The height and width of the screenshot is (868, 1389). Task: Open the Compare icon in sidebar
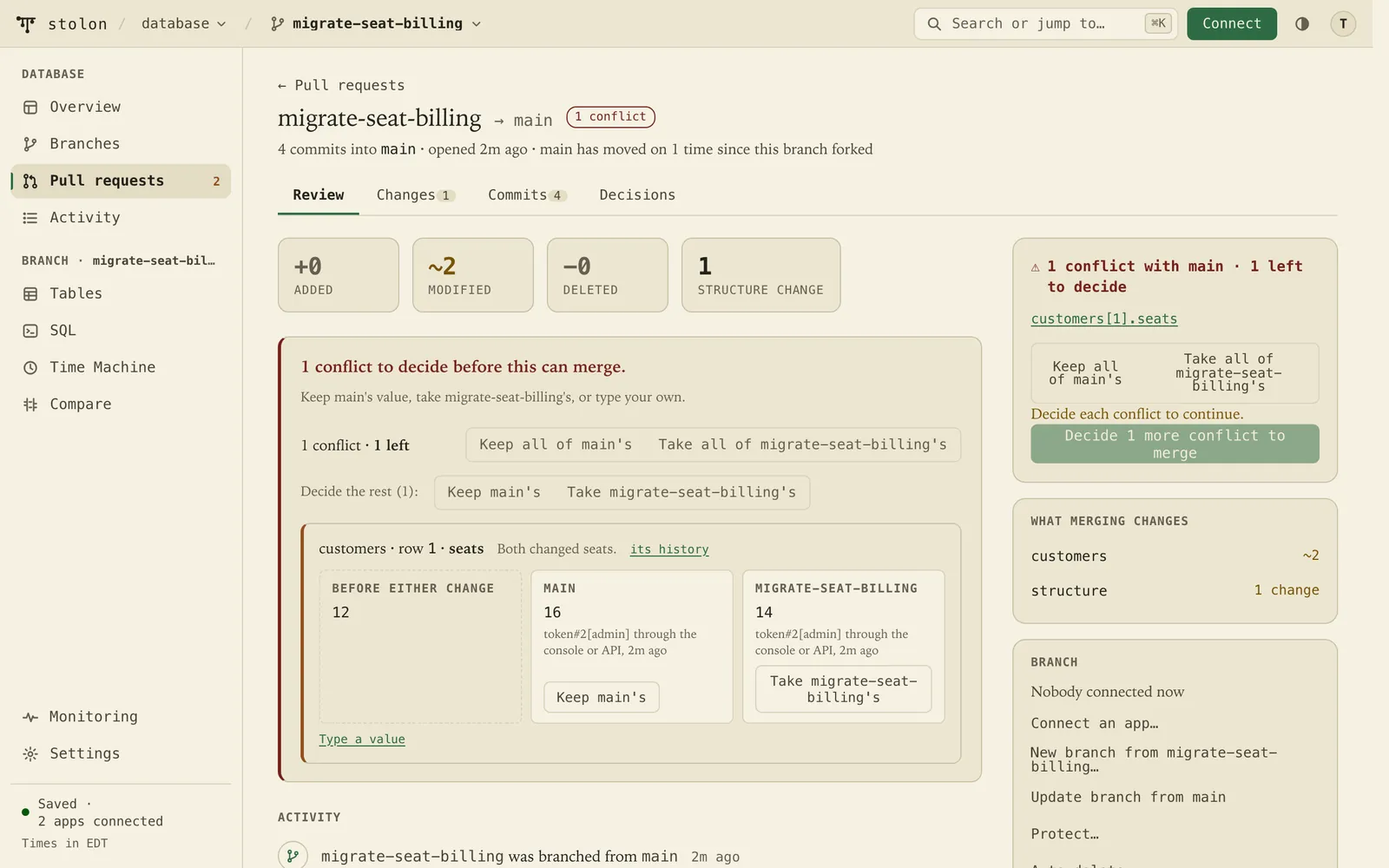pyautogui.click(x=30, y=404)
